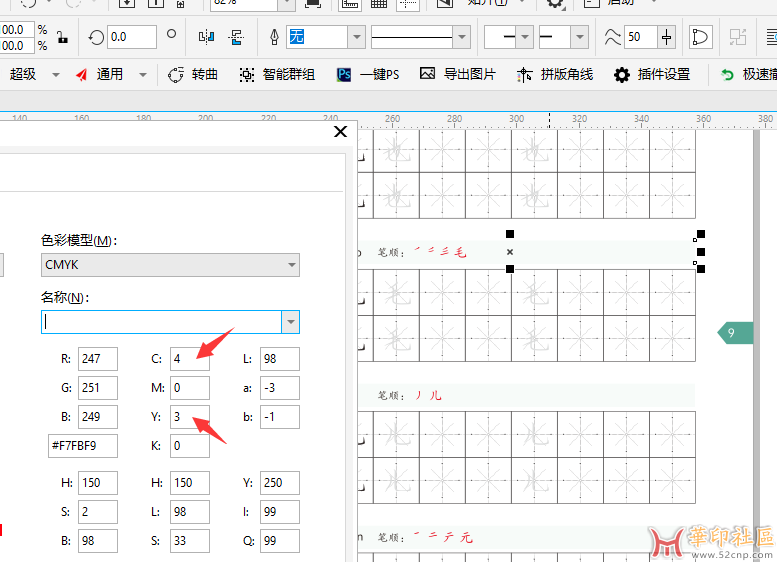Screen dimensions: 777x562
Task: Click the I field showing 99
Action: [x=279, y=512]
